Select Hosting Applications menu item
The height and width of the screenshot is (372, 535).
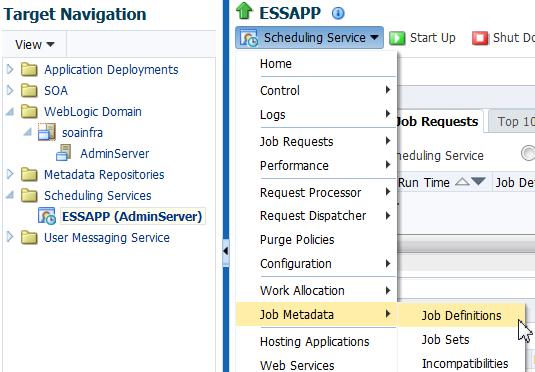[316, 341]
